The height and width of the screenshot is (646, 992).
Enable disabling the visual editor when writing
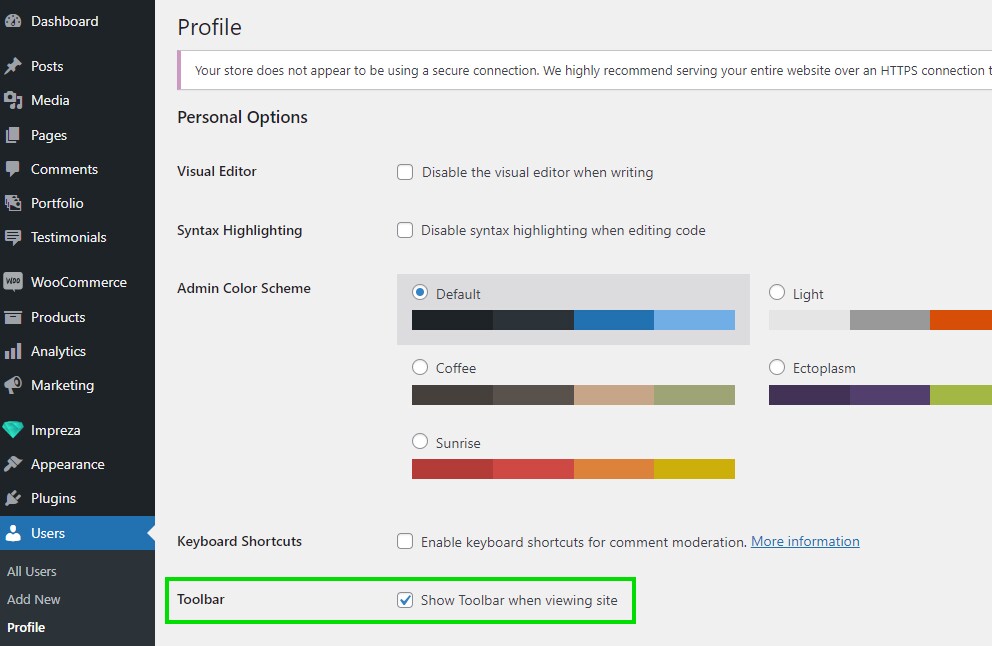[405, 172]
